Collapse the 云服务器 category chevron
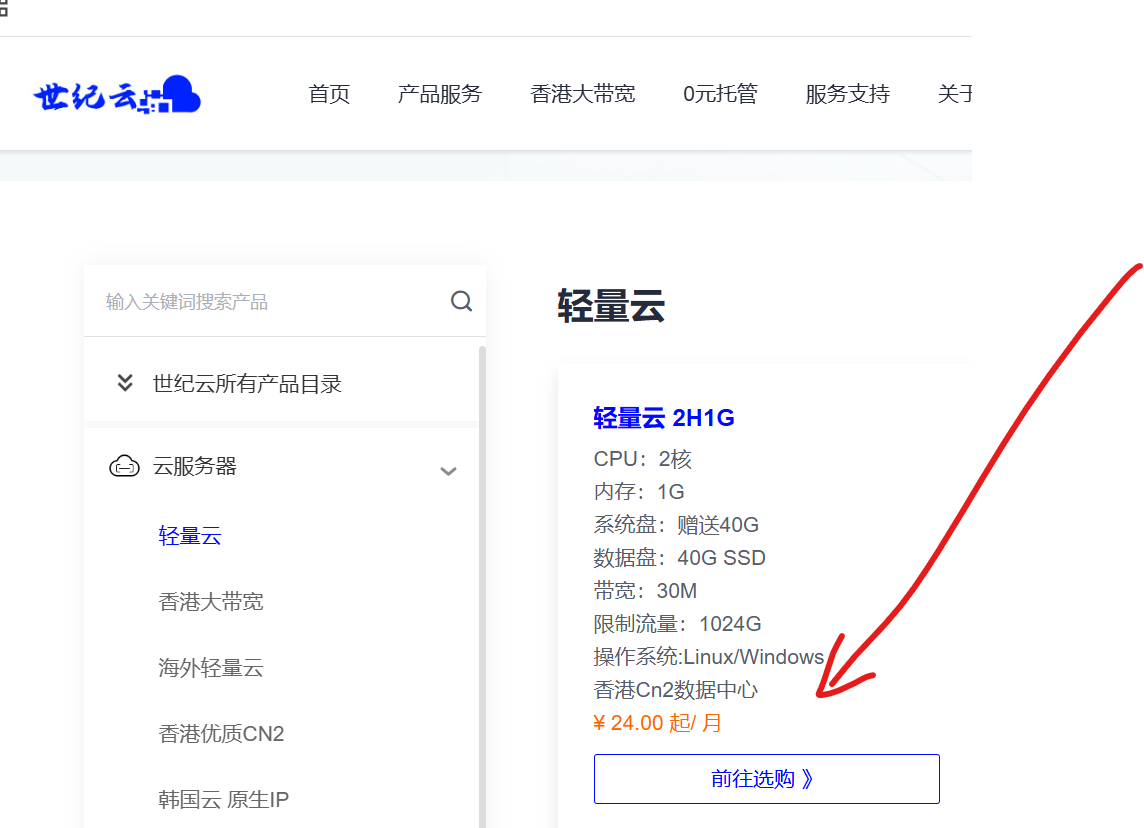Image resolution: width=1144 pixels, height=828 pixels. (448, 470)
